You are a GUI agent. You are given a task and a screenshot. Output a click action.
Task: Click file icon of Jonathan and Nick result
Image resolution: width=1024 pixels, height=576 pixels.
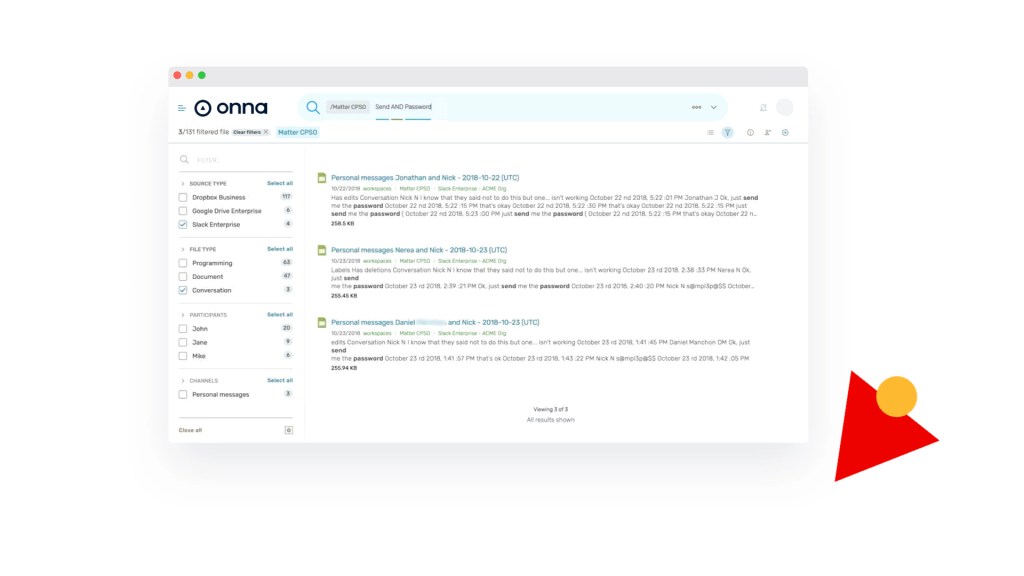tap(322, 178)
